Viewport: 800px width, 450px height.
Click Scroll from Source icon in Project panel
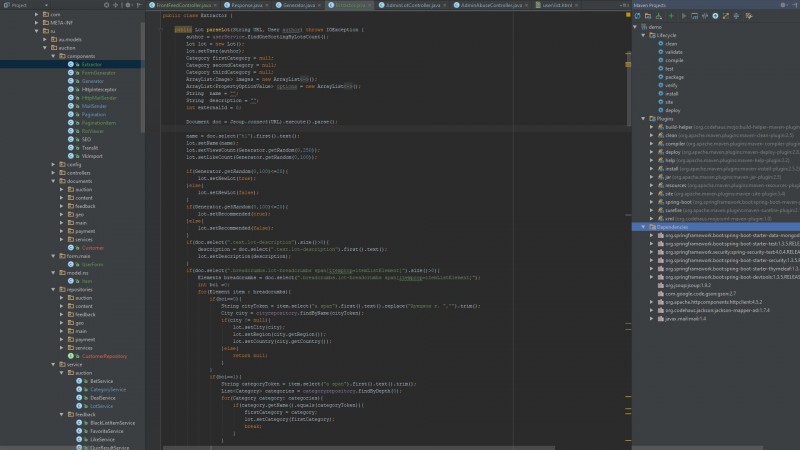[107, 5]
